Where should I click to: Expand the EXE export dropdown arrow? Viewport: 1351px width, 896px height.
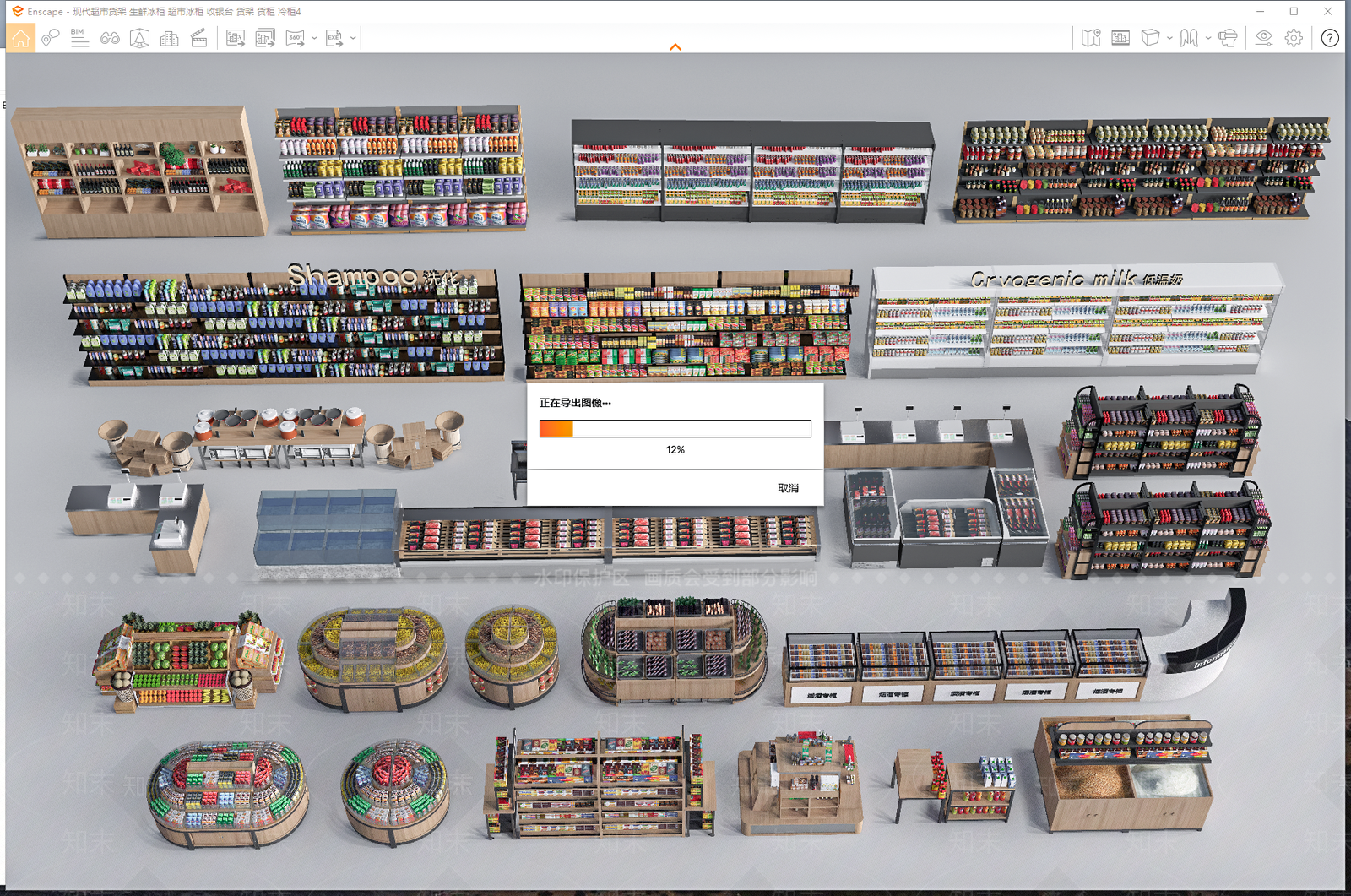coord(353,38)
